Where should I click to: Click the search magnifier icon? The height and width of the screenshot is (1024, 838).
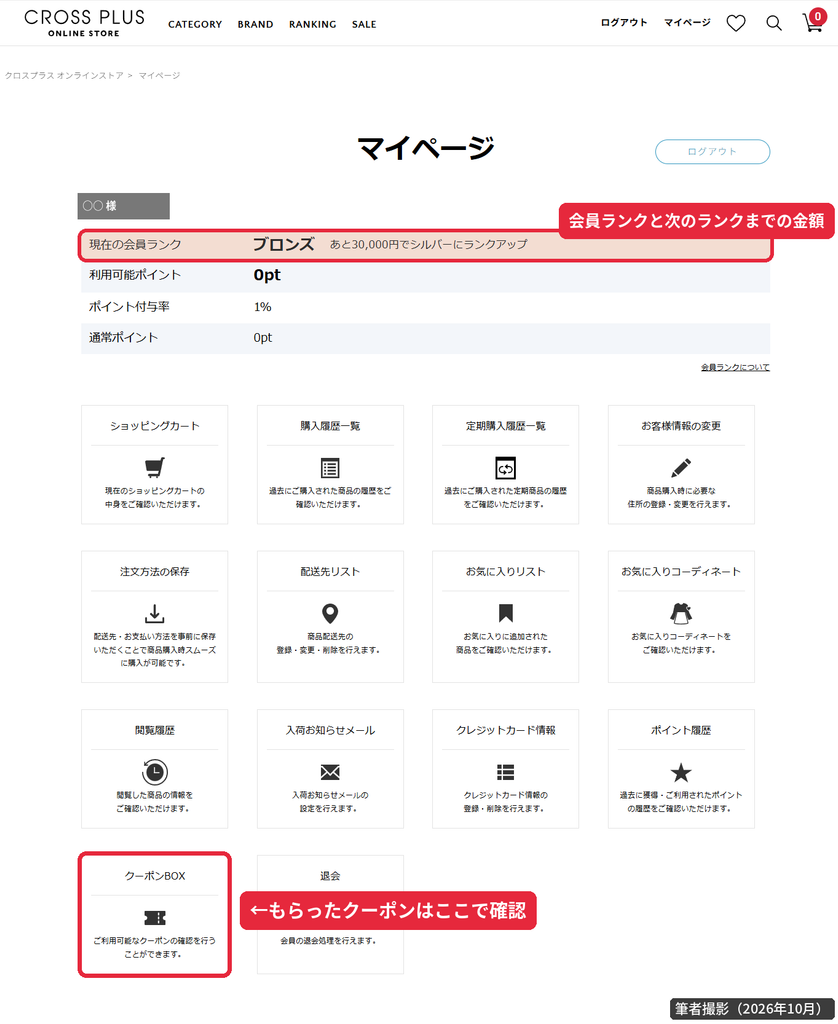coord(773,24)
